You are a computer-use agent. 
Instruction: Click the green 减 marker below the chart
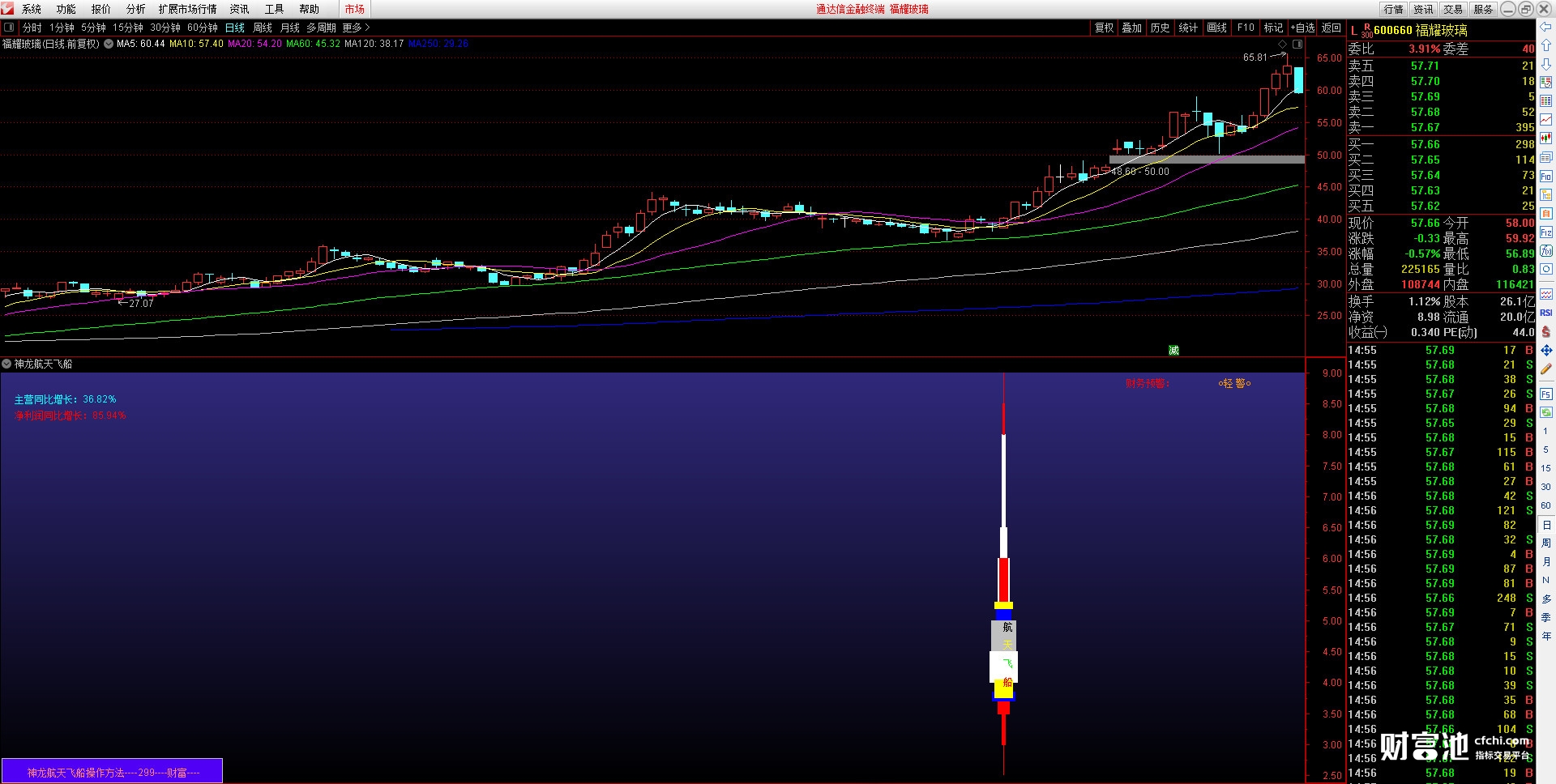[1173, 350]
